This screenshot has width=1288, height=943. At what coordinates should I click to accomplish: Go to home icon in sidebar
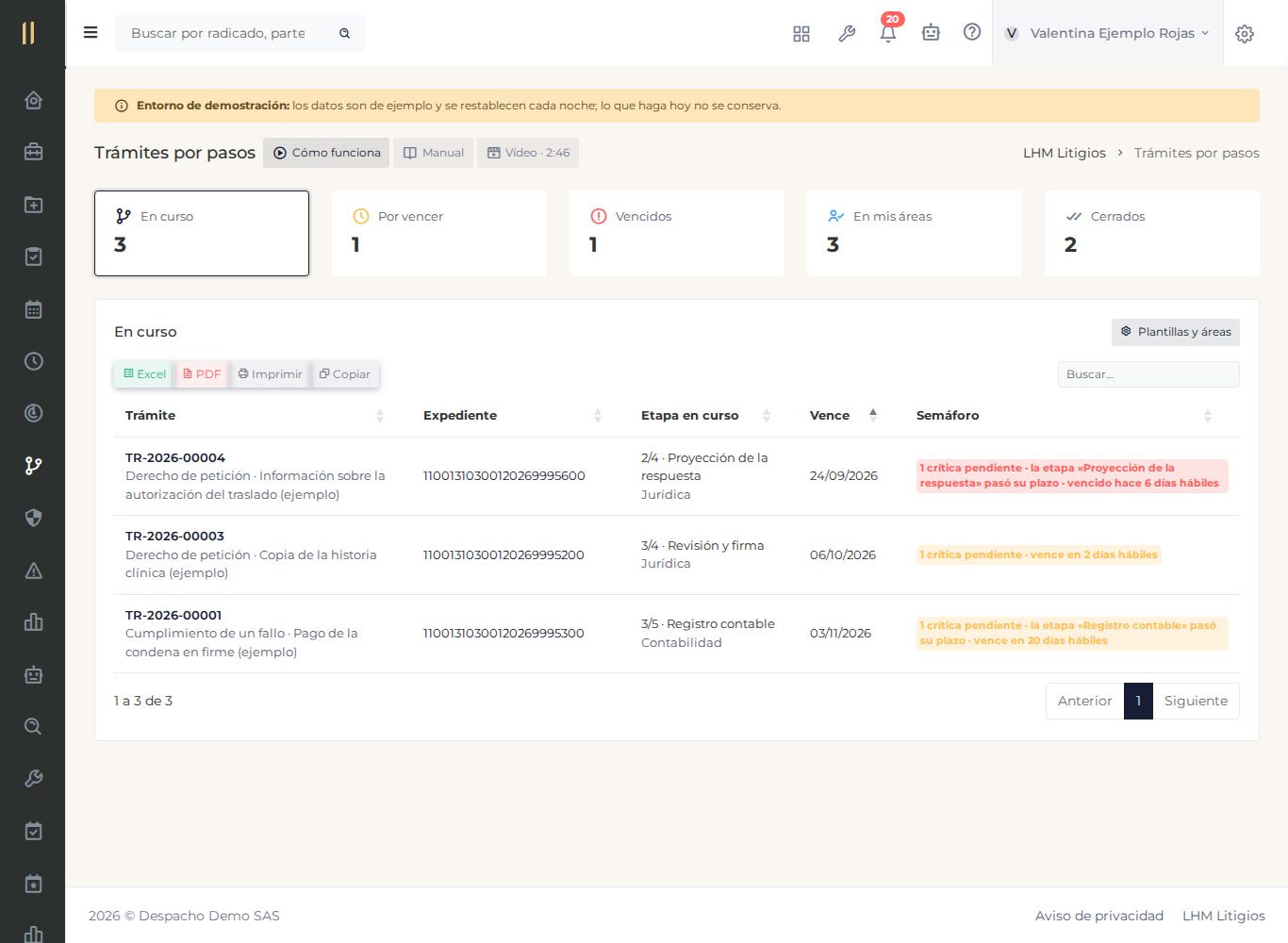(33, 100)
